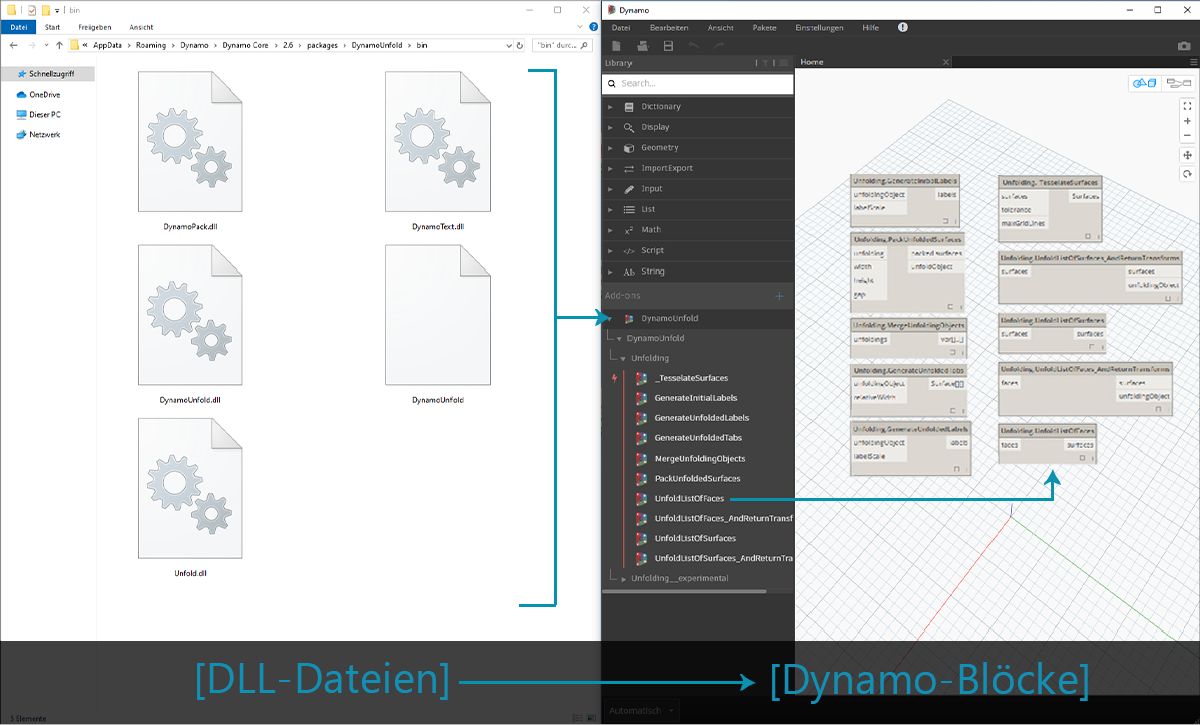This screenshot has width=1200, height=725.
Task: Select GenerateInitialLabels node in library
Action: click(x=695, y=398)
